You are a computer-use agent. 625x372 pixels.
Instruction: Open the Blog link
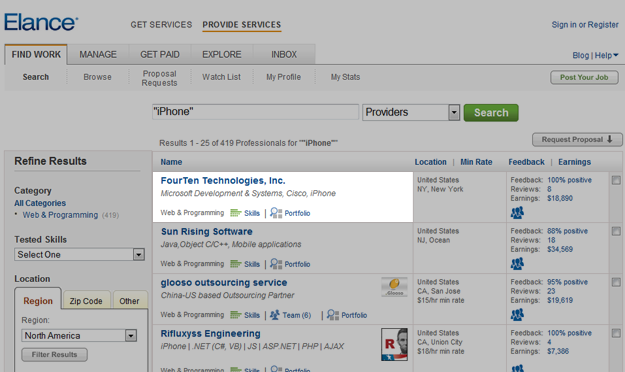580,55
